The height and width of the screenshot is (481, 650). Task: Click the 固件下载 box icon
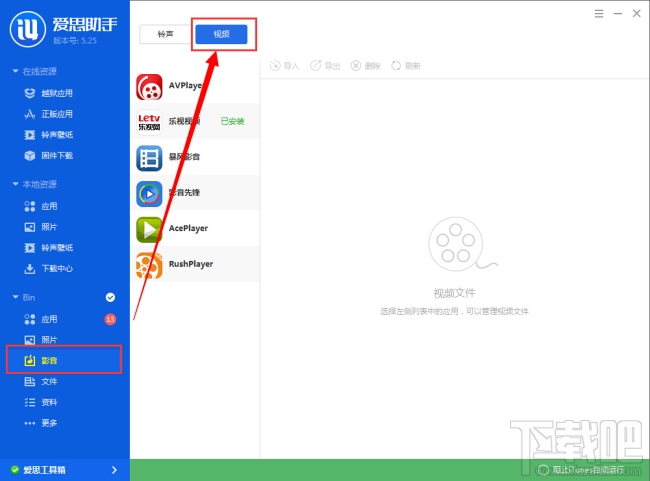coord(29,155)
